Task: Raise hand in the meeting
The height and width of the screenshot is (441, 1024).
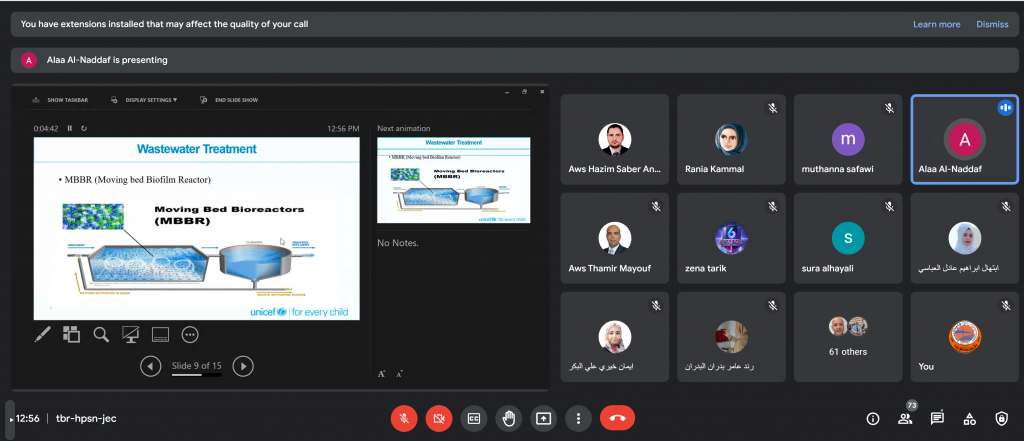Action: [x=508, y=418]
